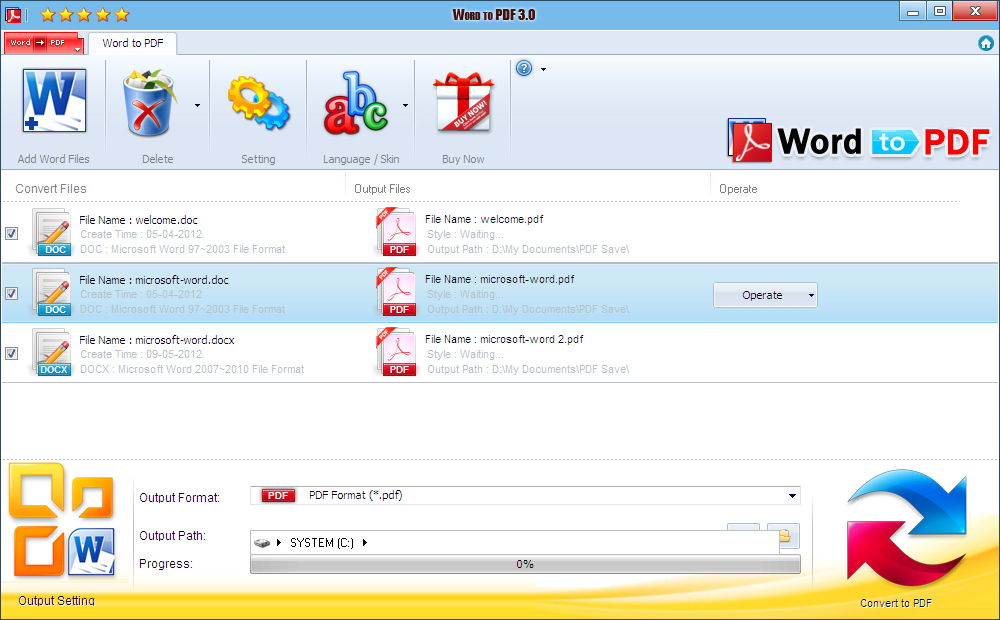Screen dimensions: 1000x620
Task: Open Setting via the gears icon
Action: click(x=258, y=103)
